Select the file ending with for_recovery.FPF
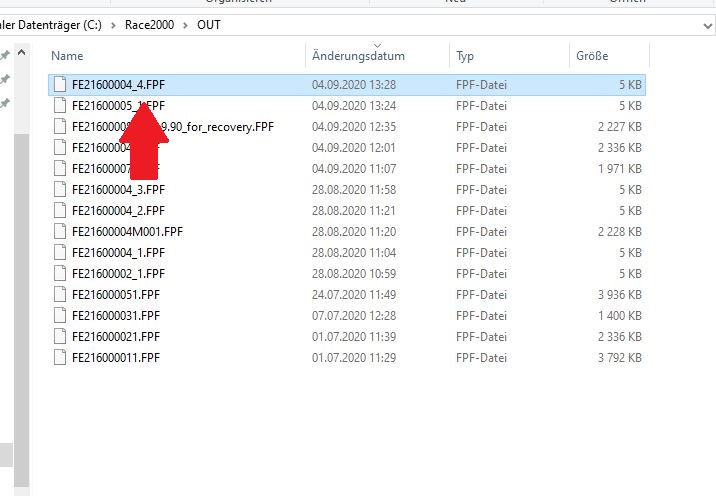Screen dimensions: 716x496 [x=347, y=127]
